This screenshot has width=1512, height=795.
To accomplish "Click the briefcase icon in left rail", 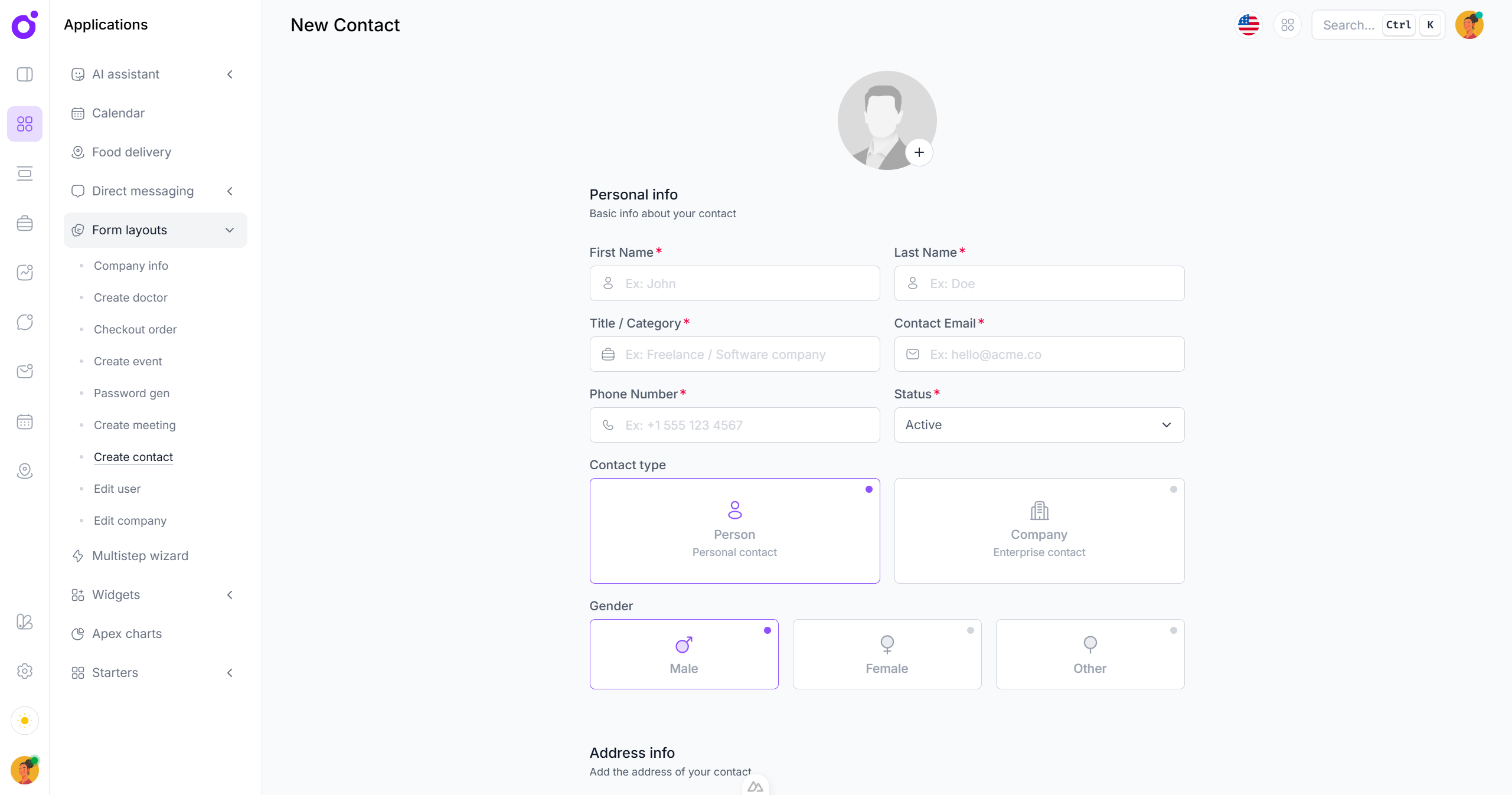I will pos(24,223).
